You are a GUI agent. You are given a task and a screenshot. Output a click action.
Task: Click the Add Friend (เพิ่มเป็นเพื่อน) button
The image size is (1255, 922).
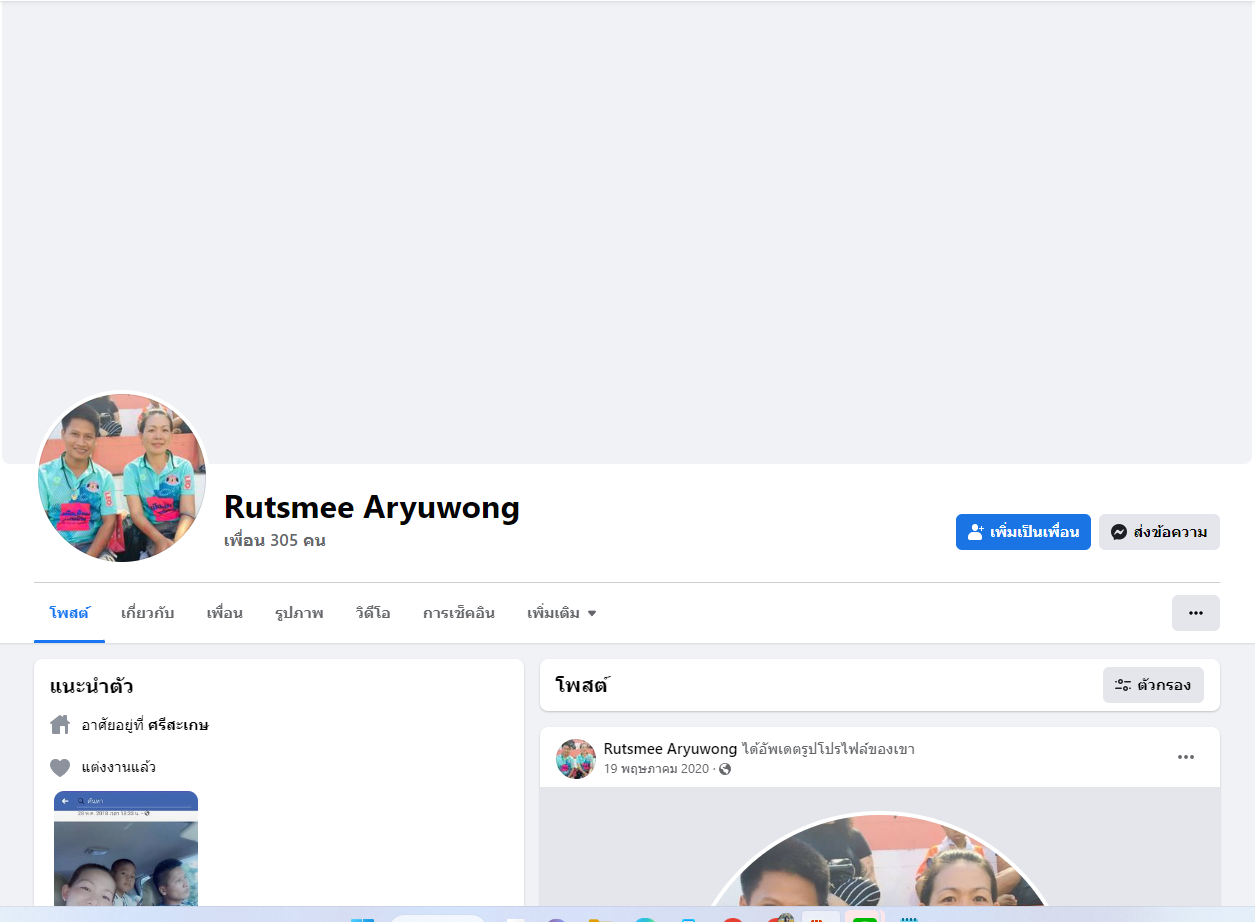[1023, 532]
